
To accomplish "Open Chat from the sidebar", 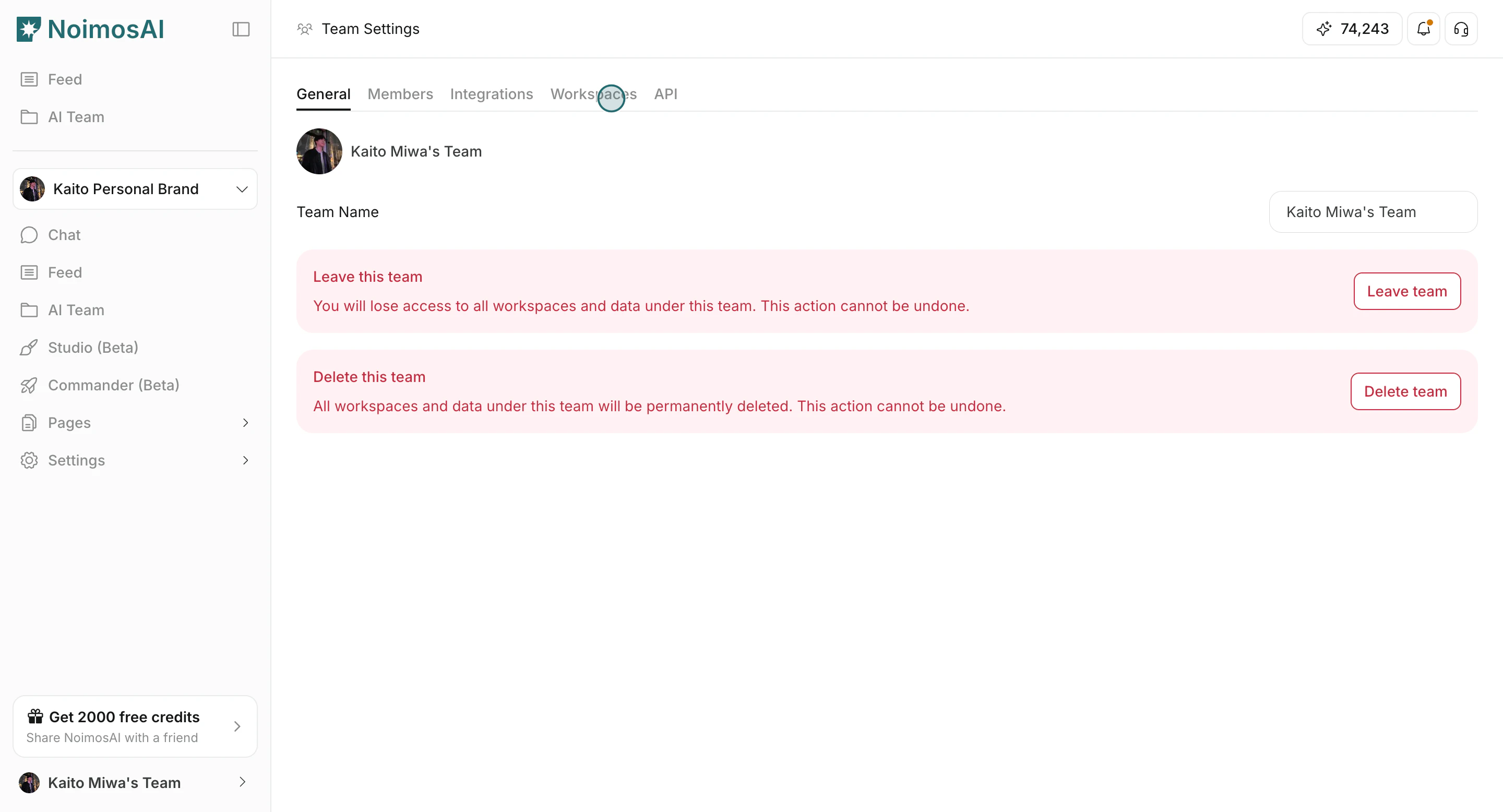I will 64,234.
